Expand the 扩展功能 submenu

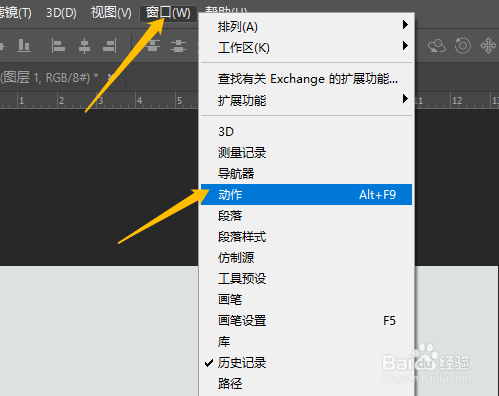tap(306, 100)
